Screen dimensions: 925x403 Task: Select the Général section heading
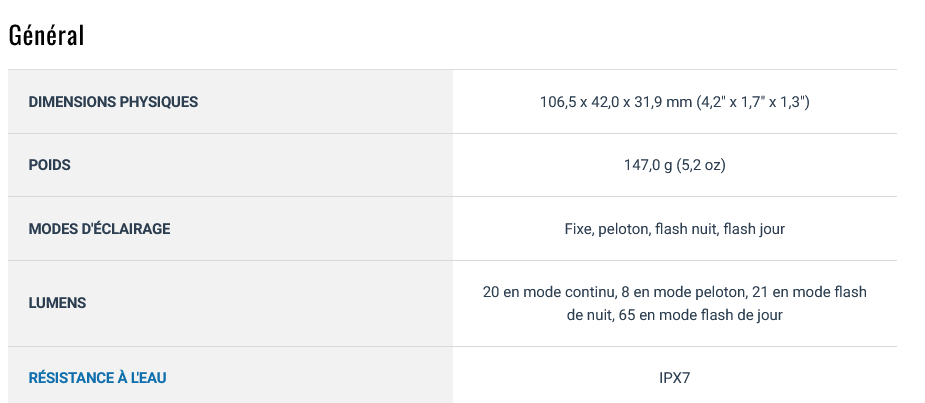pyautogui.click(x=47, y=35)
